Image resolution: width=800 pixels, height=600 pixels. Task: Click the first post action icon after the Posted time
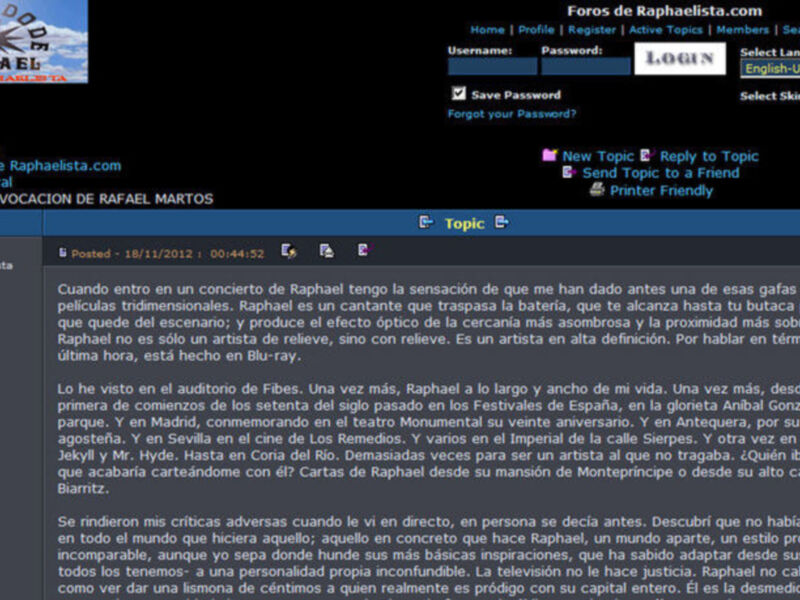tap(289, 251)
